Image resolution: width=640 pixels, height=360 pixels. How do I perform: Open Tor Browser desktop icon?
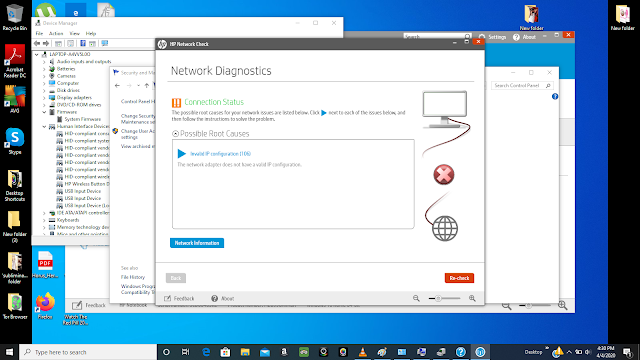click(x=15, y=306)
